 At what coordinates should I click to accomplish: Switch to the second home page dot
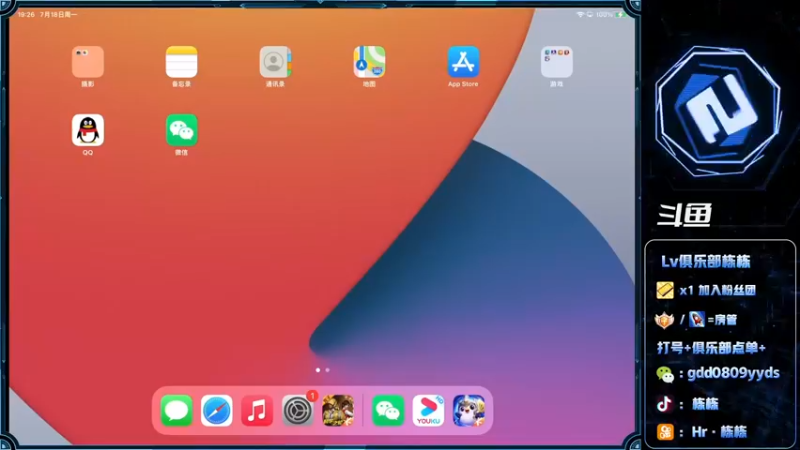[x=328, y=370]
